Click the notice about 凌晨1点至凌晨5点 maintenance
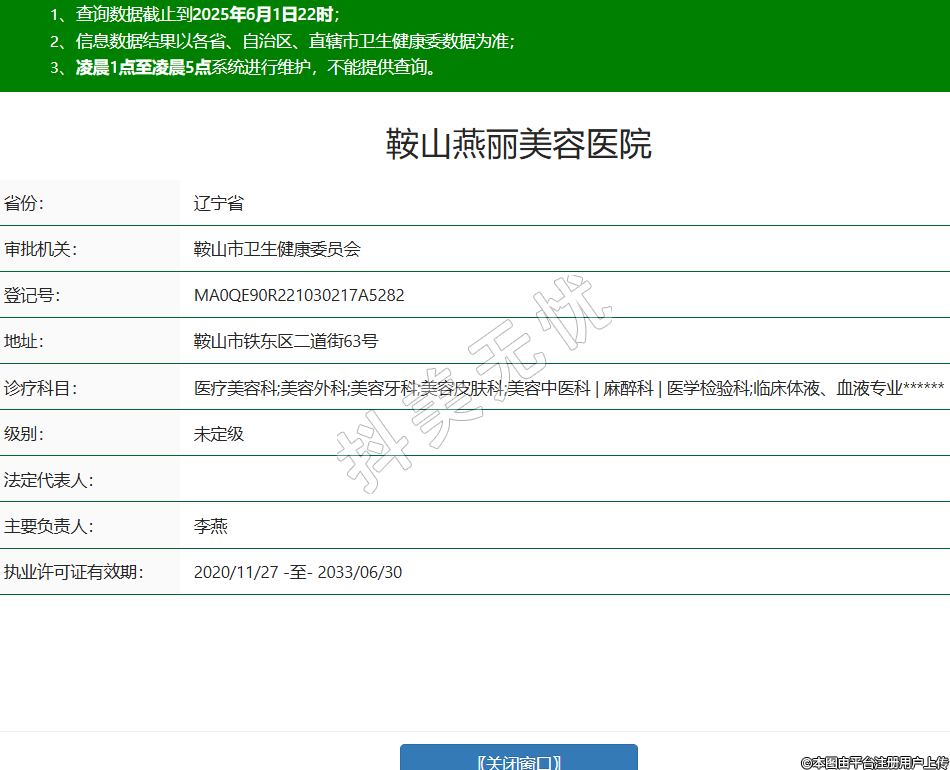Viewport: 950px width, 770px height. [256, 68]
